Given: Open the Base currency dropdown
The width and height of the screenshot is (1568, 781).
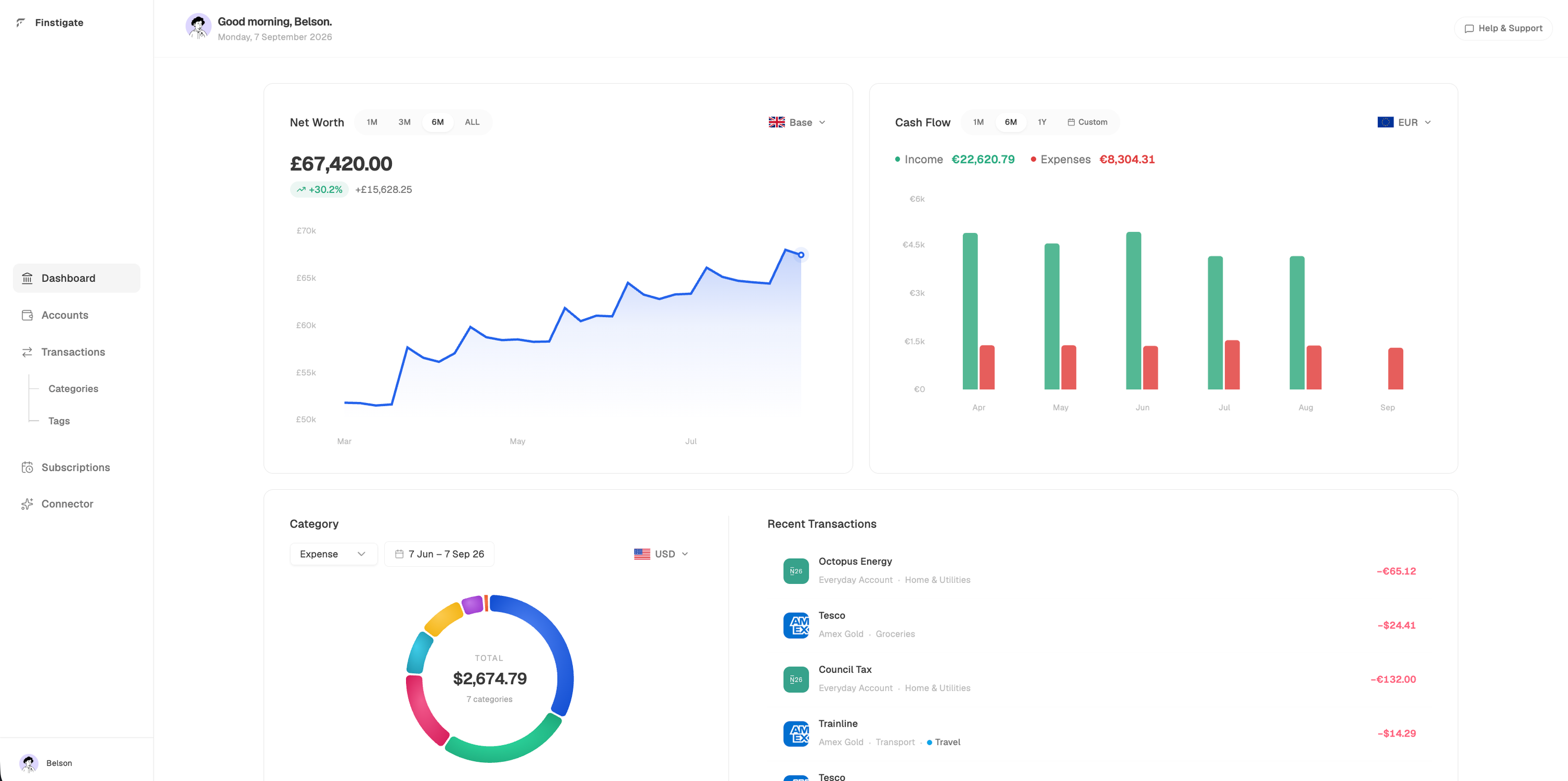Looking at the screenshot, I should 797,122.
